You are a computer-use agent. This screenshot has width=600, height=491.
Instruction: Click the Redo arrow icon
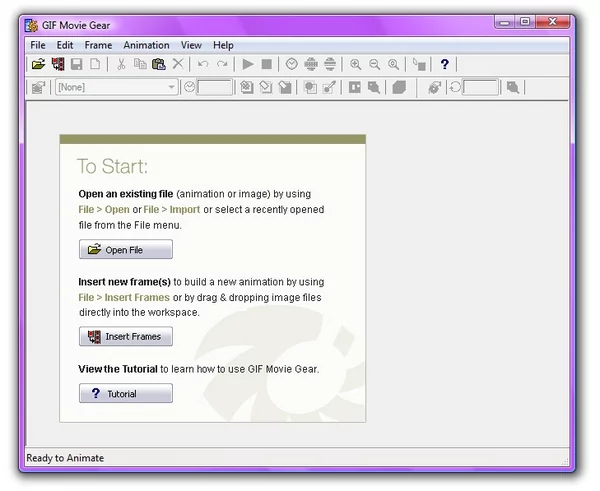tap(222, 64)
